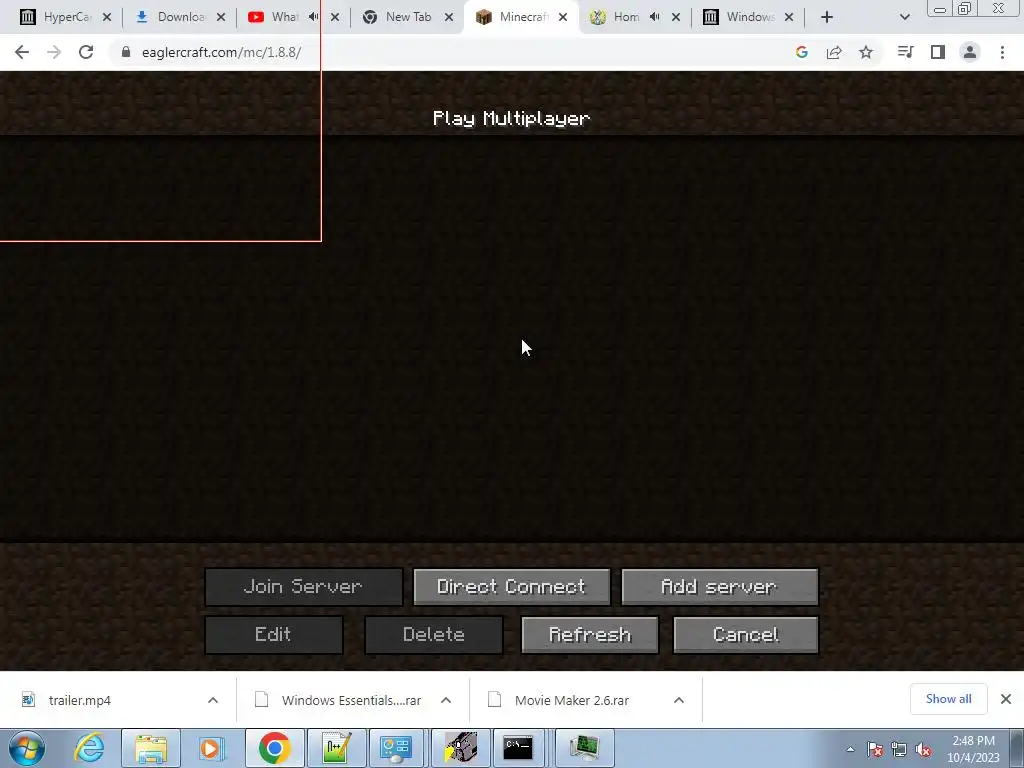Expand options for trailer.mp4 download

pos(213,700)
